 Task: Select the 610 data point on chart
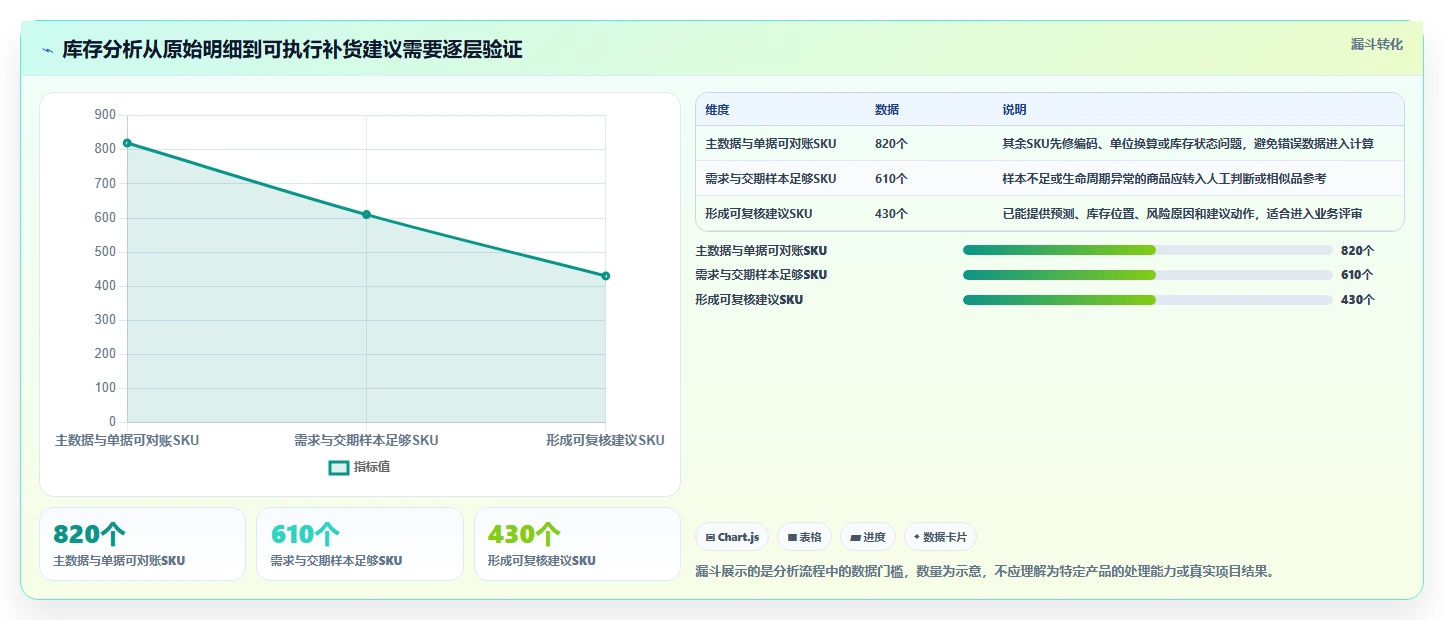pyautogui.click(x=366, y=215)
